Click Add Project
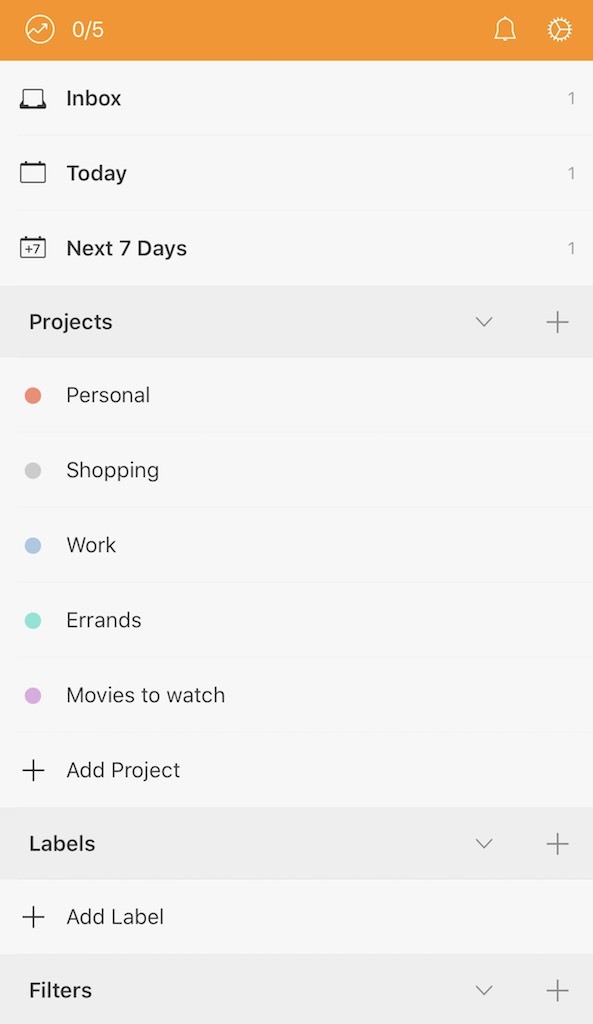 tap(123, 770)
